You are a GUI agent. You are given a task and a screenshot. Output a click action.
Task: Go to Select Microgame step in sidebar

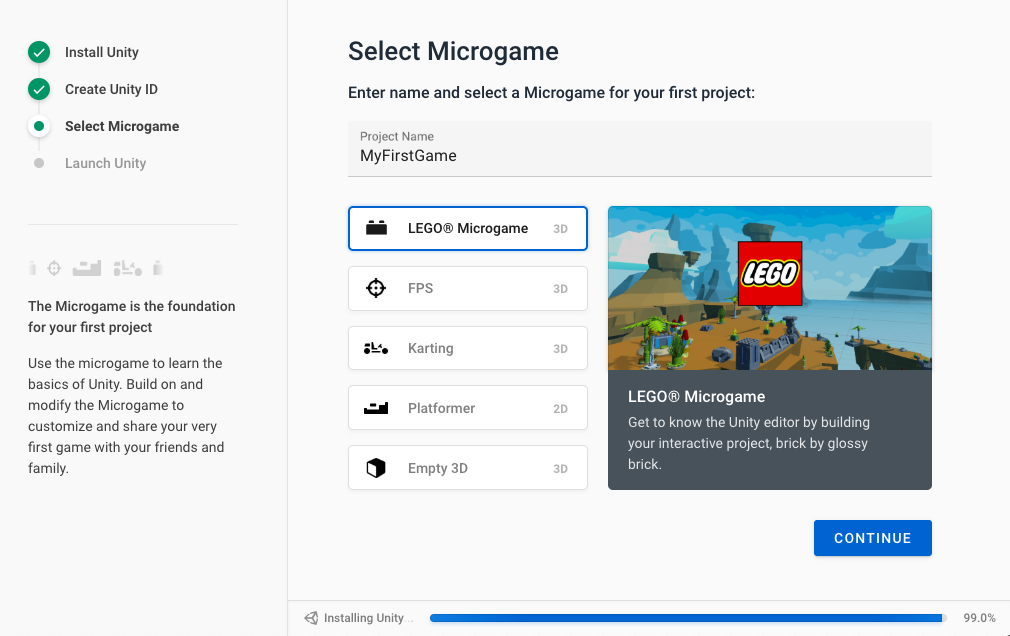122,126
